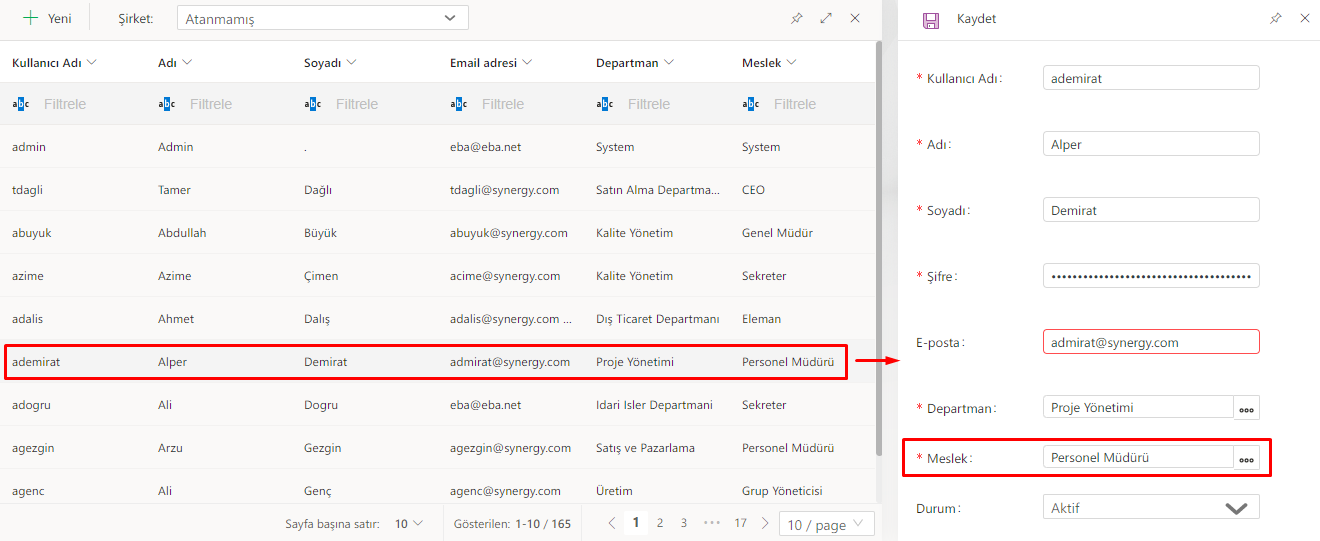Image resolution: width=1320 pixels, height=541 pixels.
Task: Click the next page arrow in pagination
Action: tap(765, 523)
